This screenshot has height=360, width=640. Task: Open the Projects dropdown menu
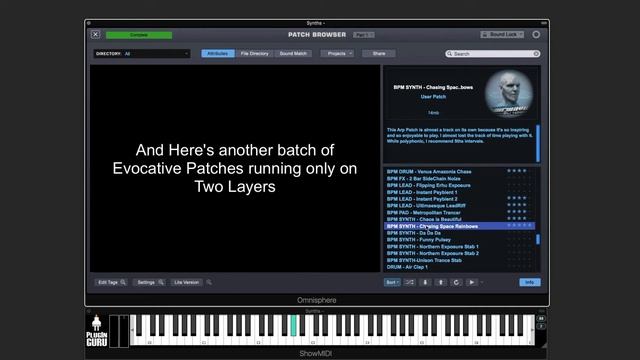point(337,54)
